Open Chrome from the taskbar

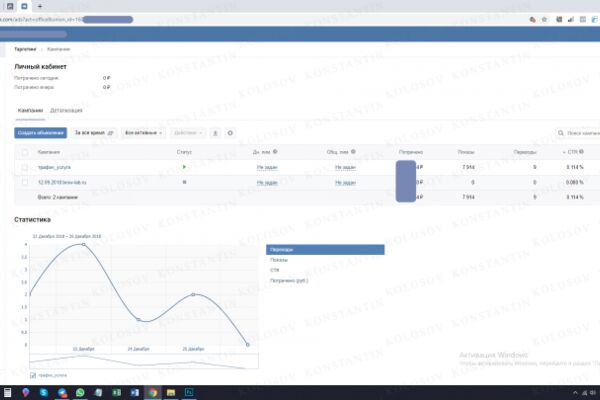(153, 392)
